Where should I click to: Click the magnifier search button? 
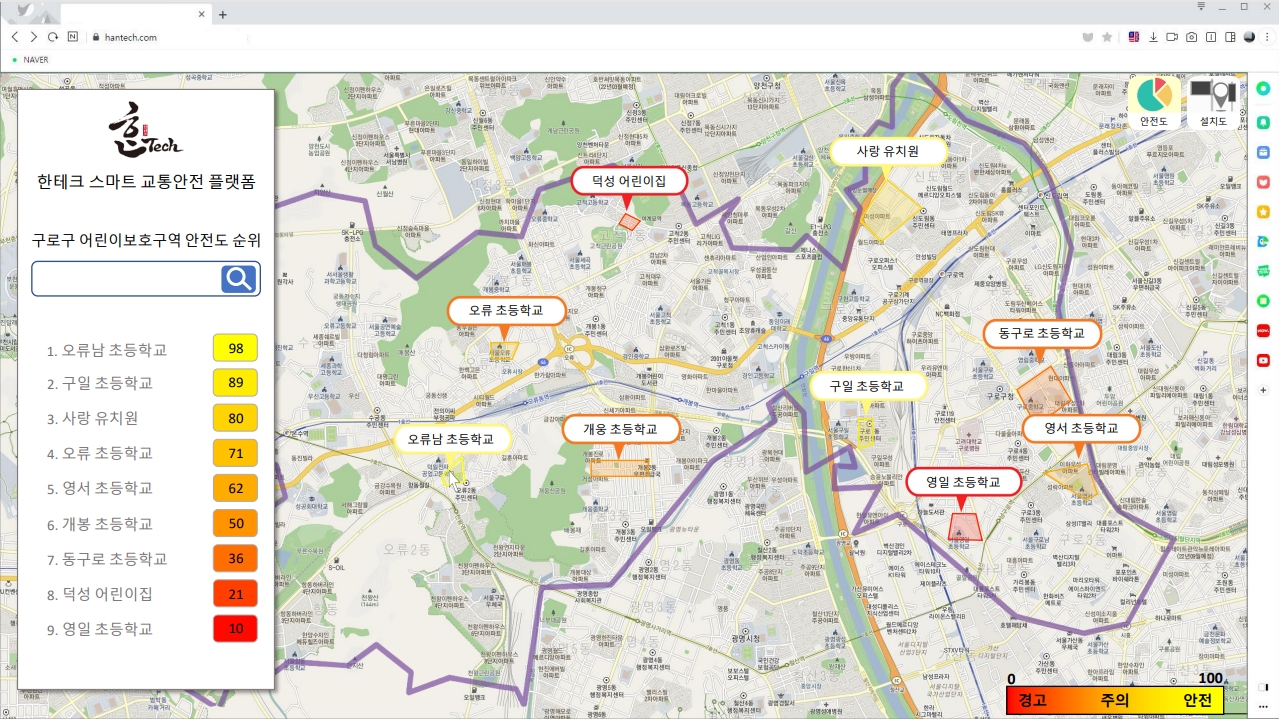pos(239,279)
